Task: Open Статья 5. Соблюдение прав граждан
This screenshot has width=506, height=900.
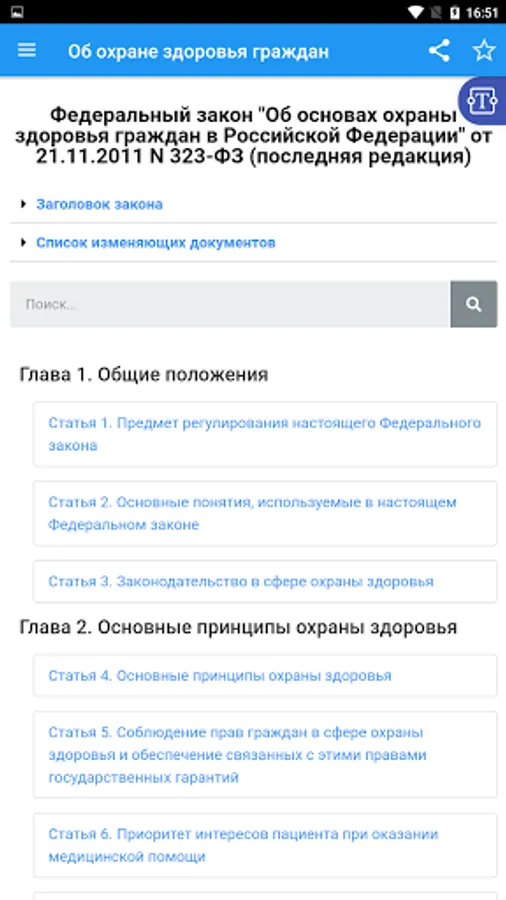Action: point(265,755)
